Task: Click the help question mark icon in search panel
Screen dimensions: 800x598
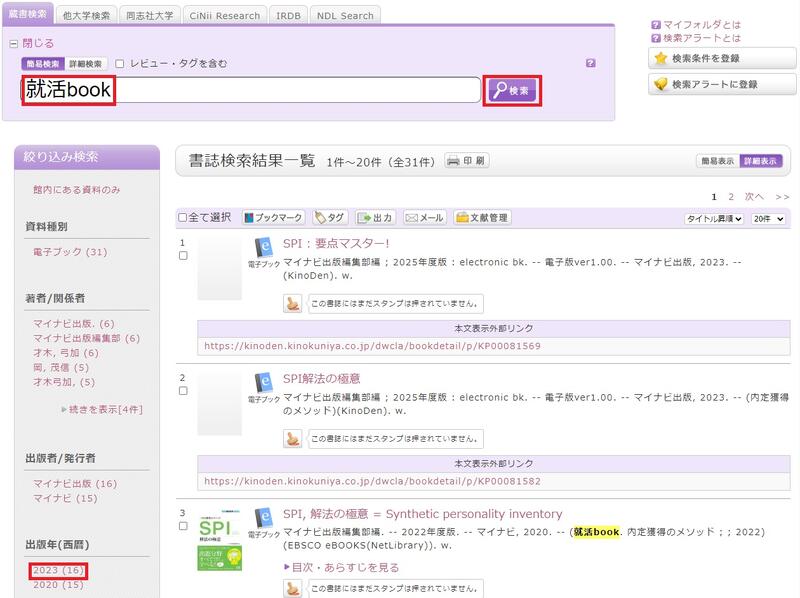Action: tap(591, 63)
